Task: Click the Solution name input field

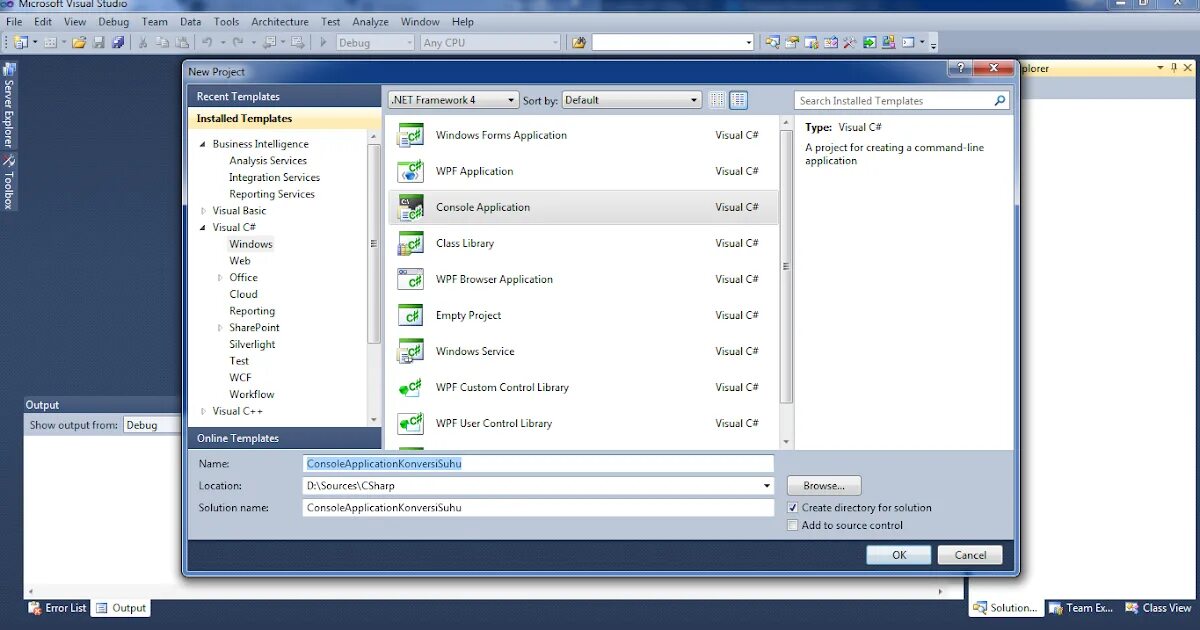Action: coord(538,508)
